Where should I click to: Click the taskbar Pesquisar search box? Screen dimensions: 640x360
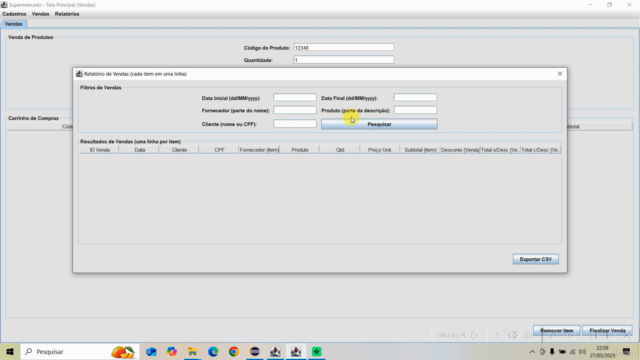[80, 351]
